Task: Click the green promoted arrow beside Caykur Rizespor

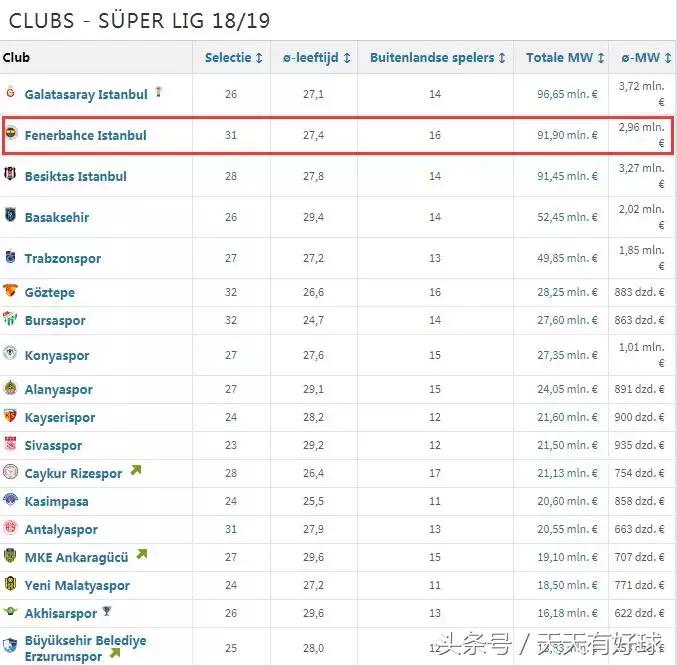Action: point(135,471)
